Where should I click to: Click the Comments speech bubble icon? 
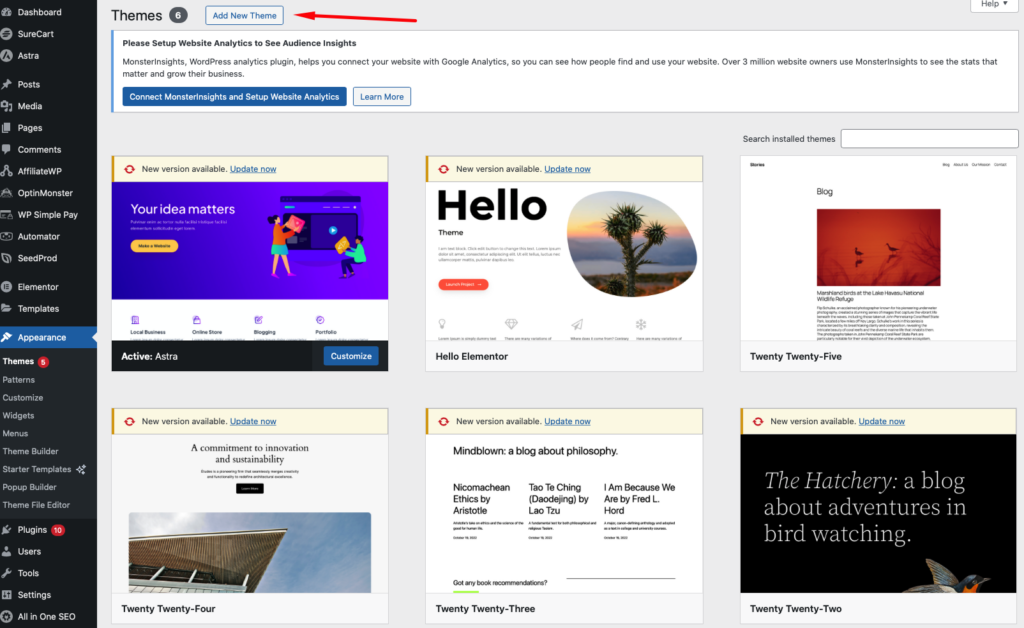tap(8, 149)
